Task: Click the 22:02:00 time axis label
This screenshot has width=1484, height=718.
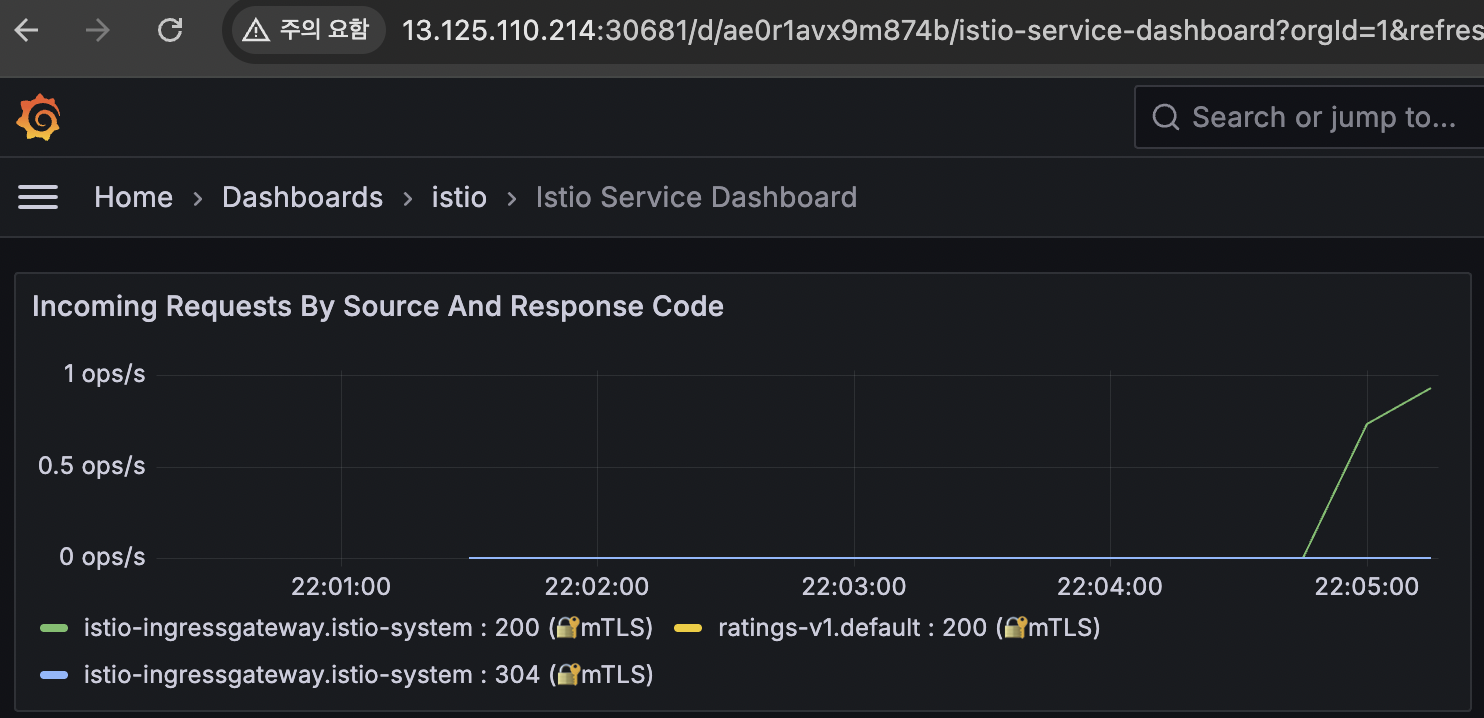Action: [x=597, y=586]
